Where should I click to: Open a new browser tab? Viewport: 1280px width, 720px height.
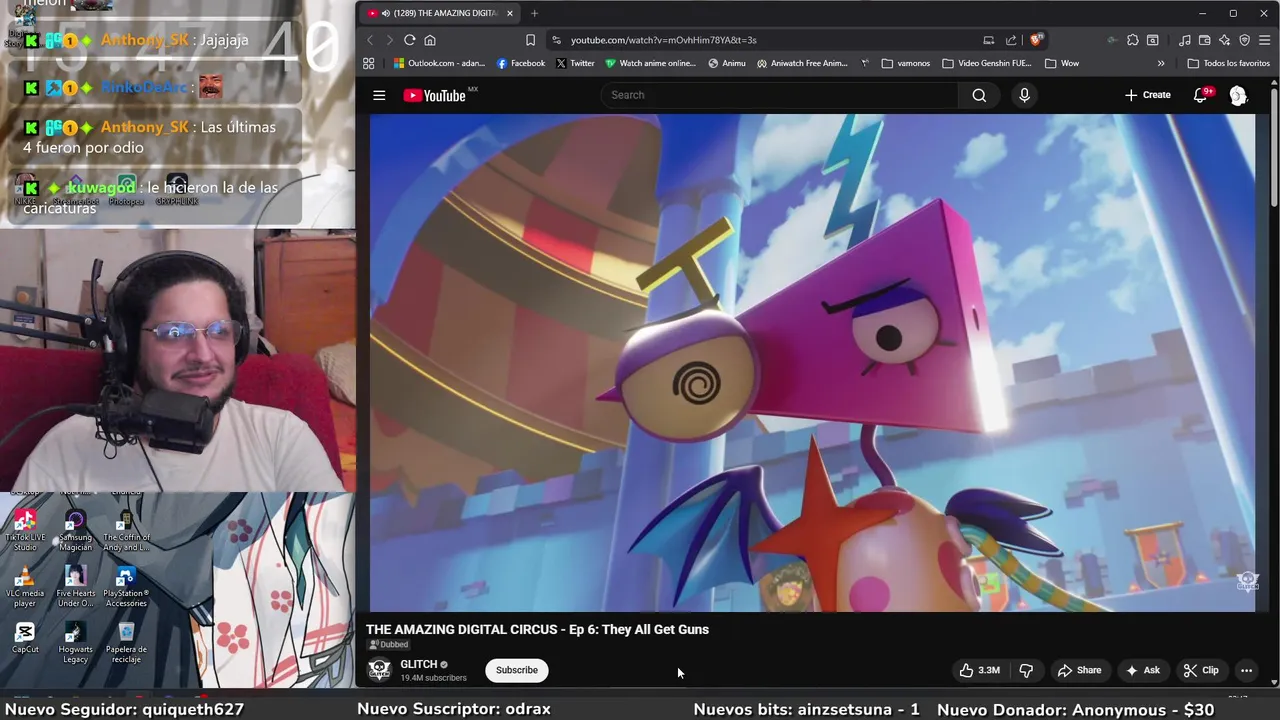point(534,13)
